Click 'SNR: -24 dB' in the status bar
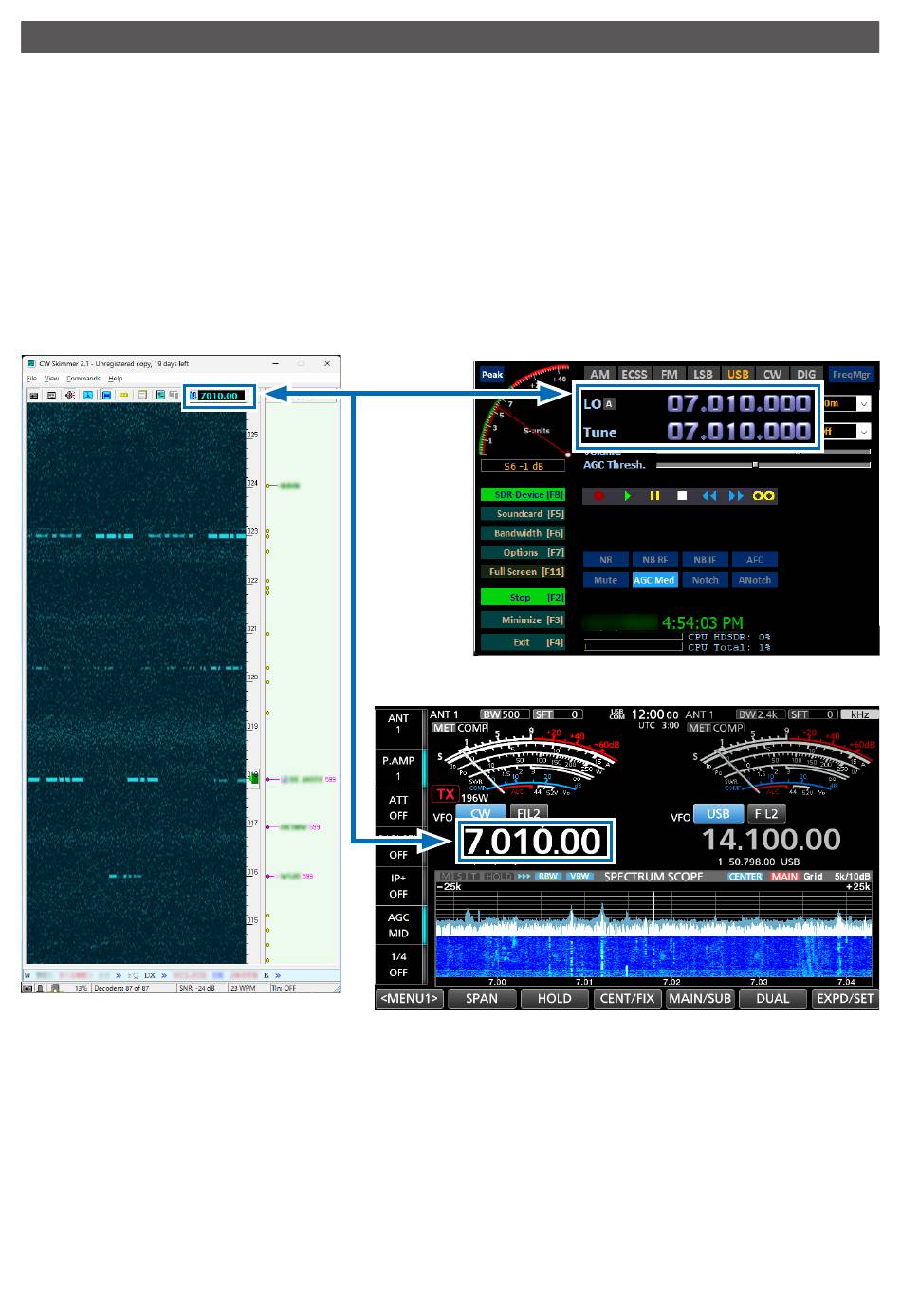The width and height of the screenshot is (901, 1316). click(196, 988)
